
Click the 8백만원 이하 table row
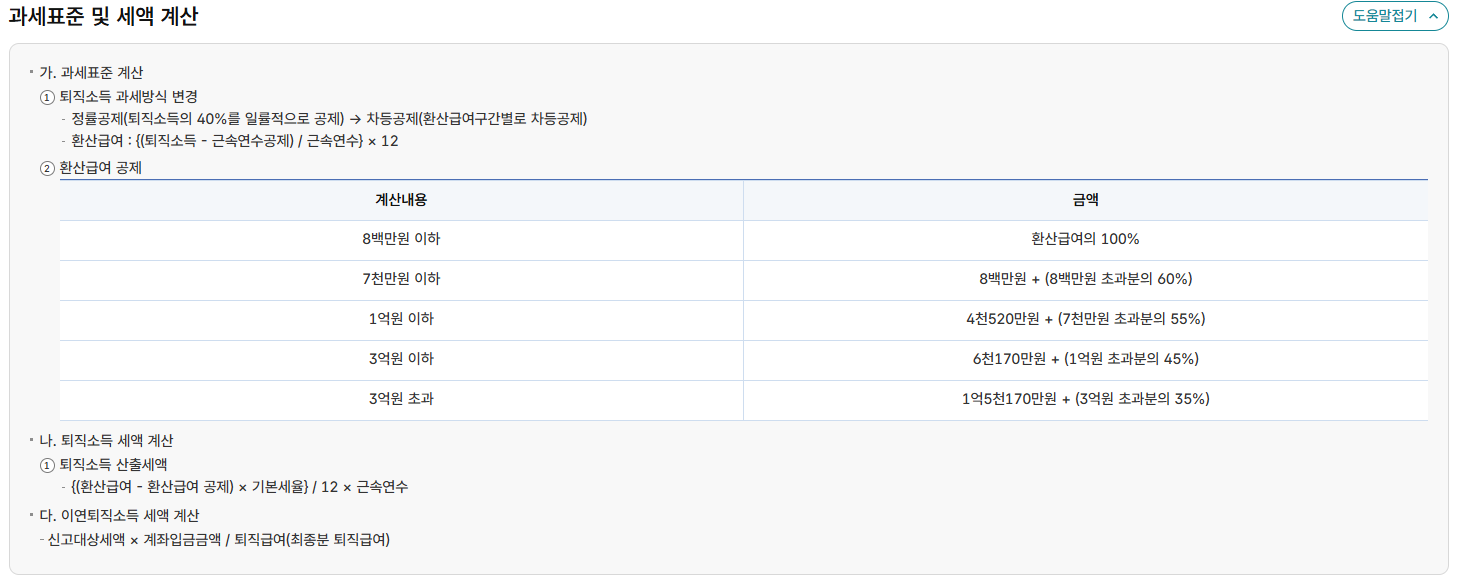coord(401,239)
